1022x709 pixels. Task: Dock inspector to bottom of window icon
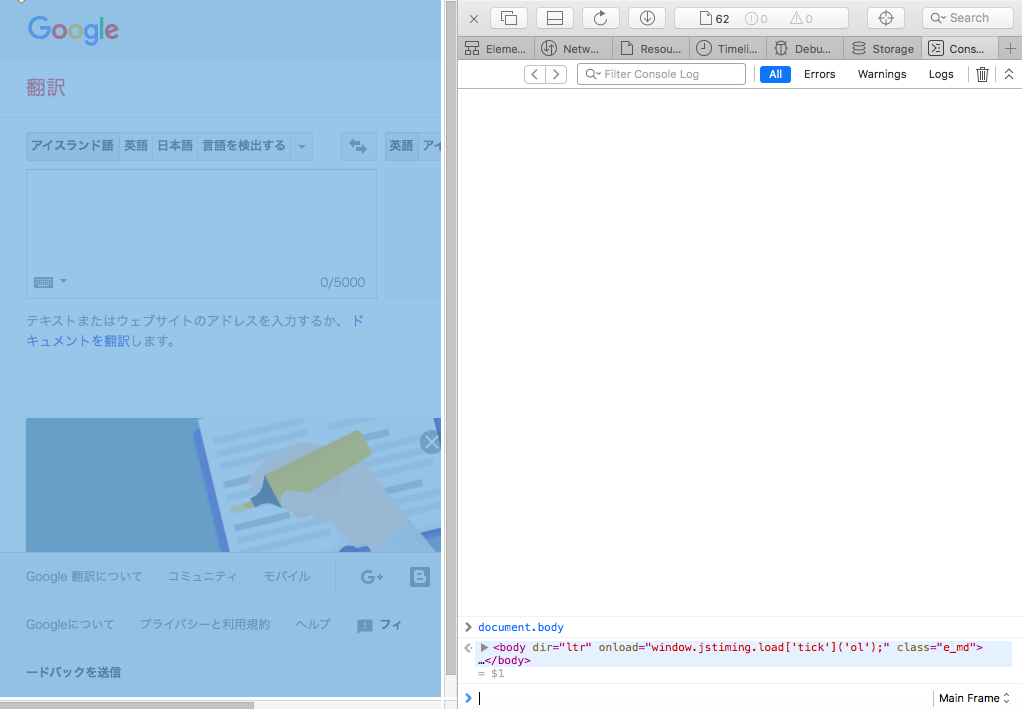point(555,18)
